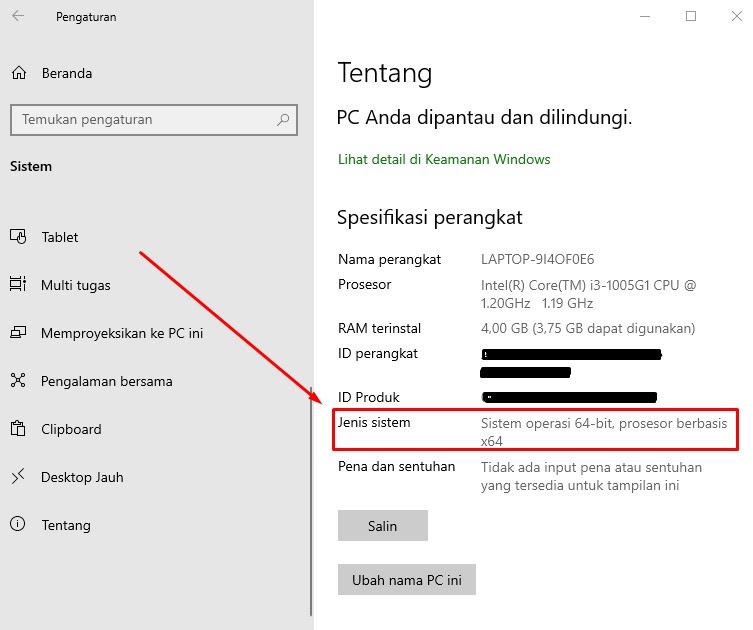Screen dimensions: 753x630
Task: Click the back arrow in Pengaturan
Action: 18,16
